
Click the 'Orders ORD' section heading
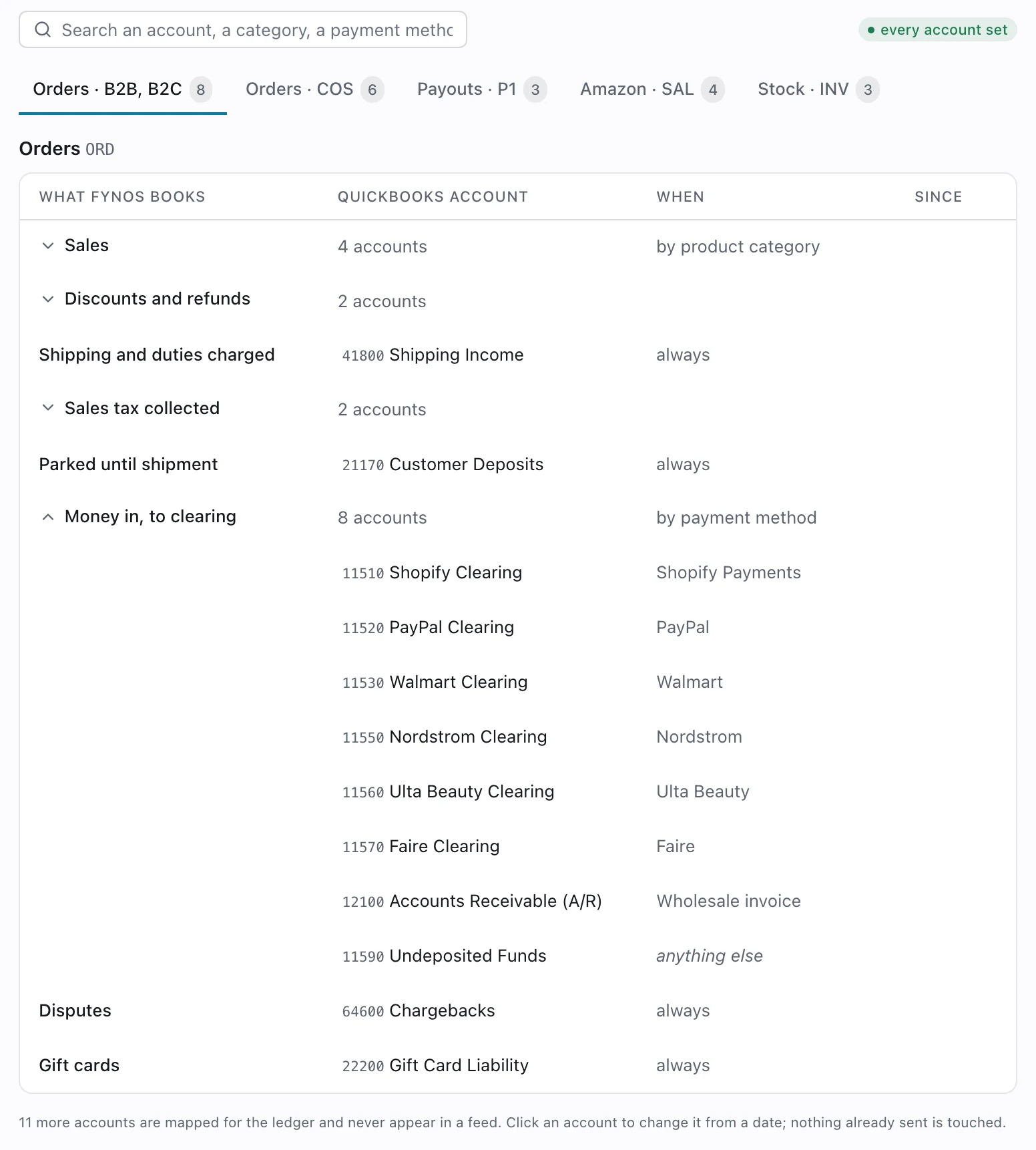[x=67, y=148]
